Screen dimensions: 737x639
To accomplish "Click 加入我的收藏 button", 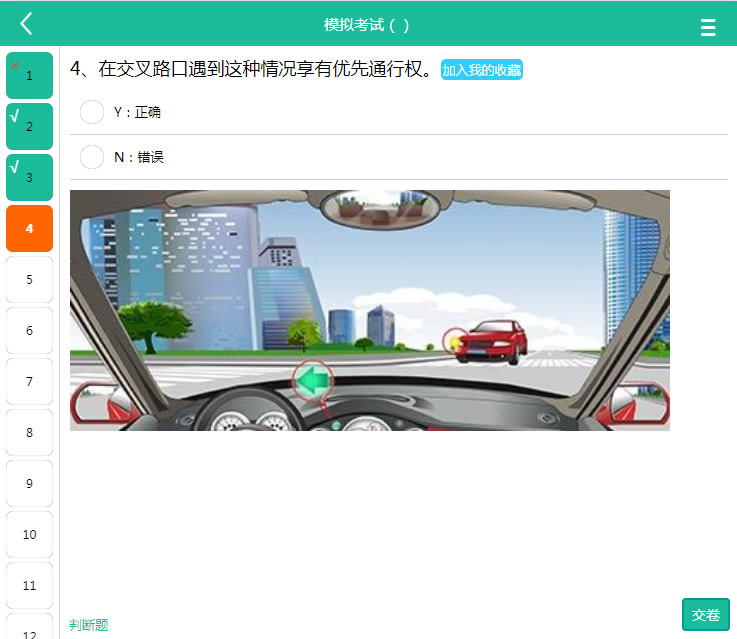I will pos(481,70).
